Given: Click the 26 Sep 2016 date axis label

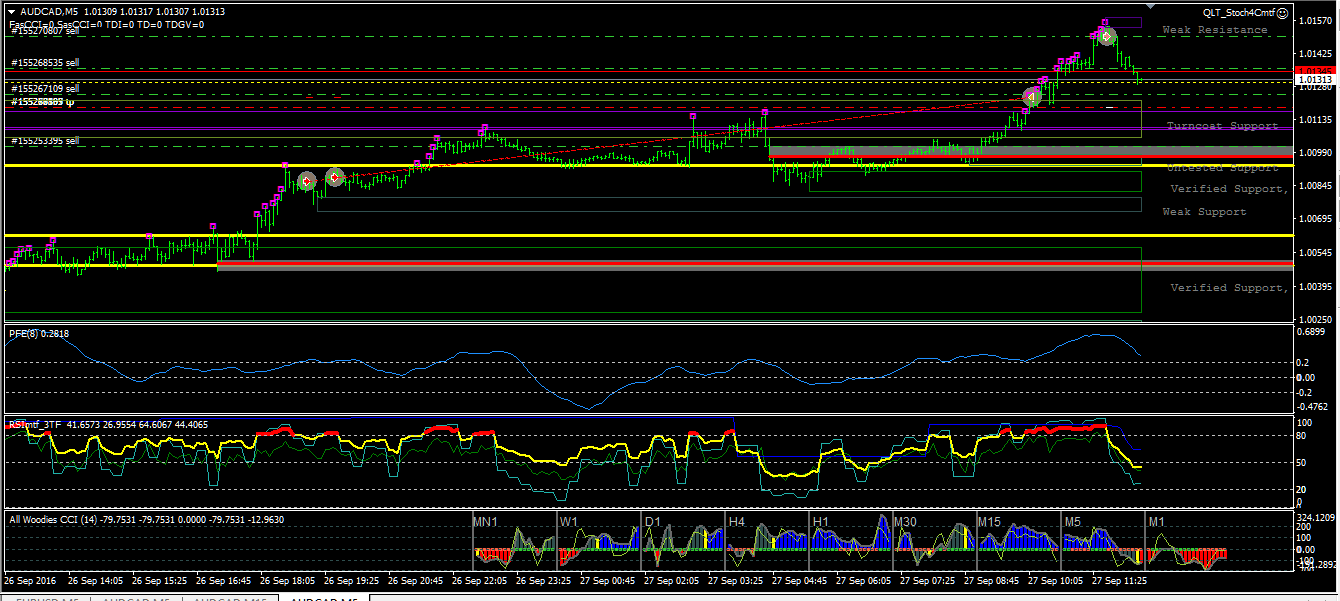Looking at the screenshot, I should point(29,580).
